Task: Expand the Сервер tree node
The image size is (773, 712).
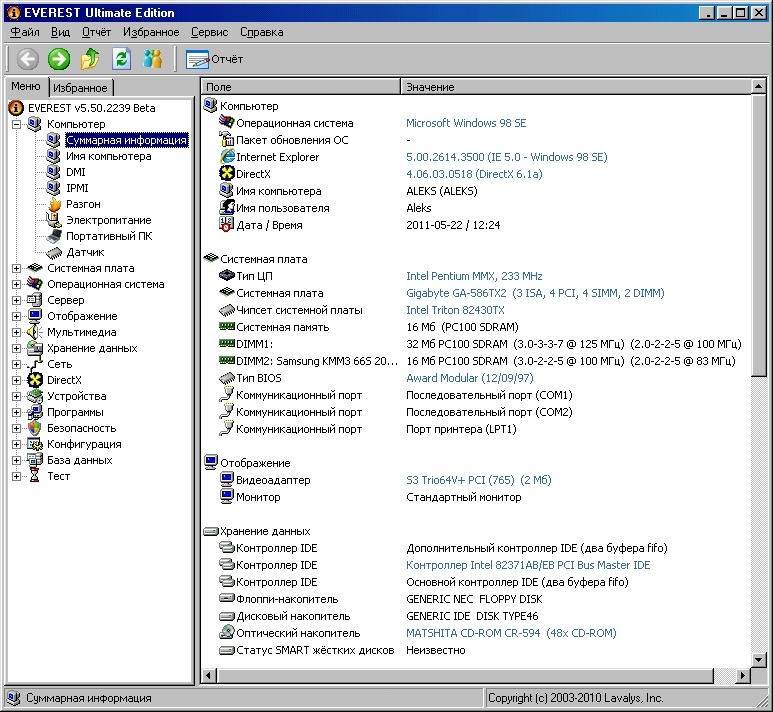Action: (16, 300)
